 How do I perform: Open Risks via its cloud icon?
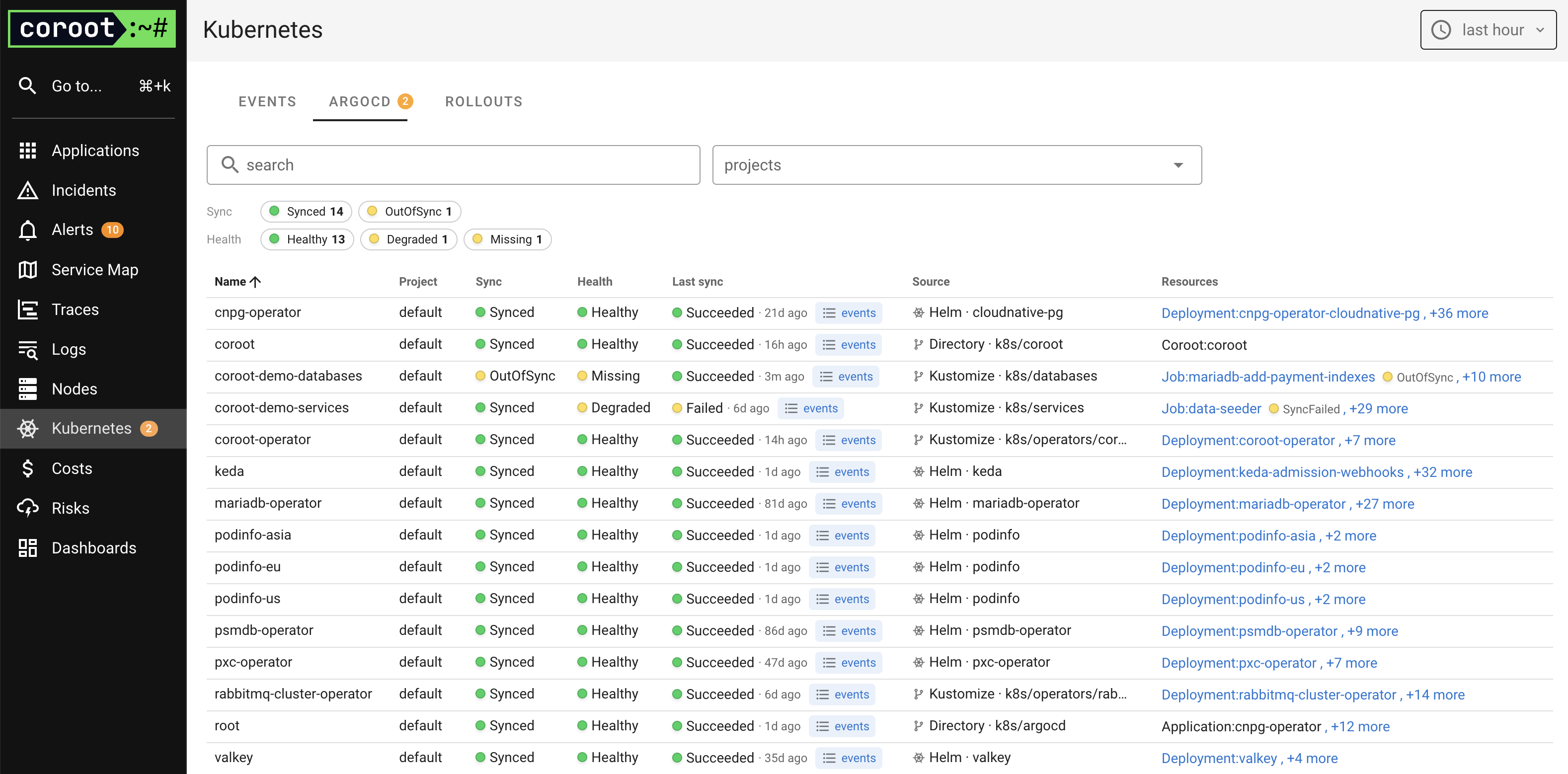28,508
